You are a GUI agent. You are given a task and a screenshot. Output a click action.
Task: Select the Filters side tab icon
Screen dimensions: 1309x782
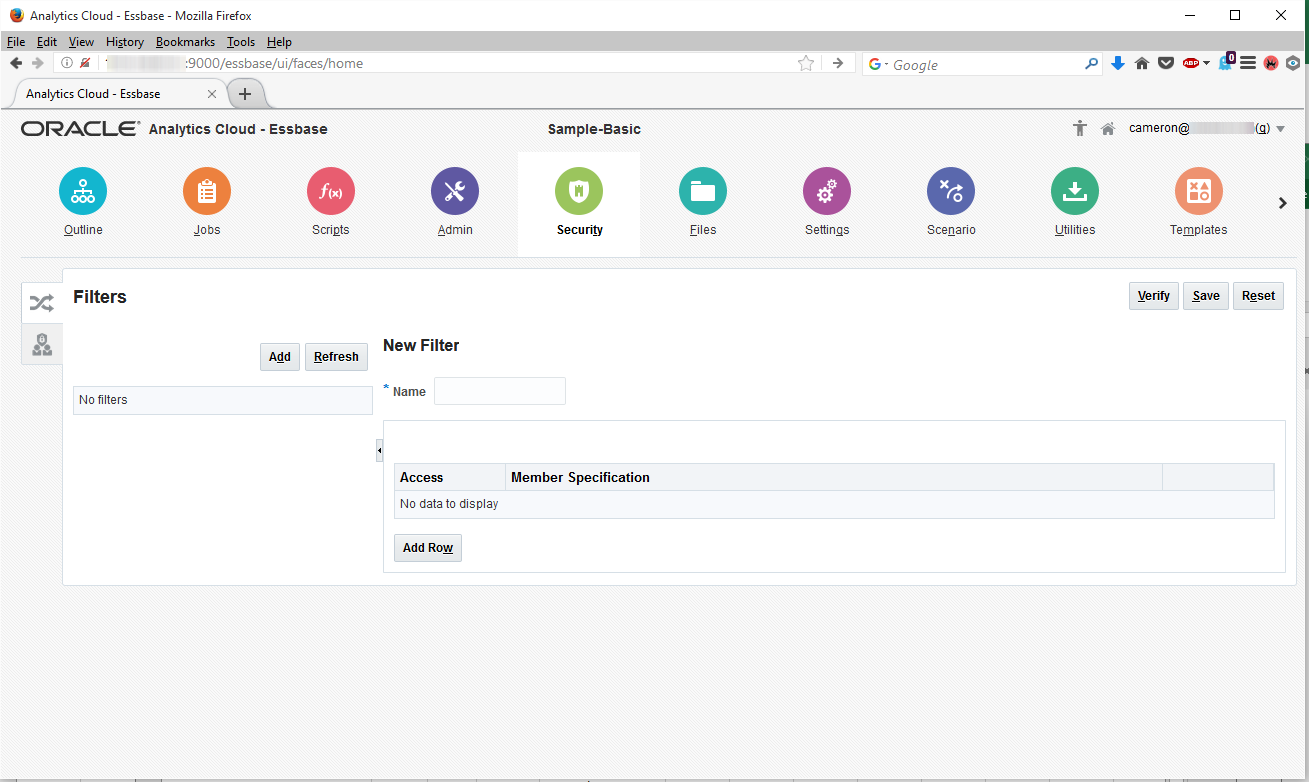(42, 303)
